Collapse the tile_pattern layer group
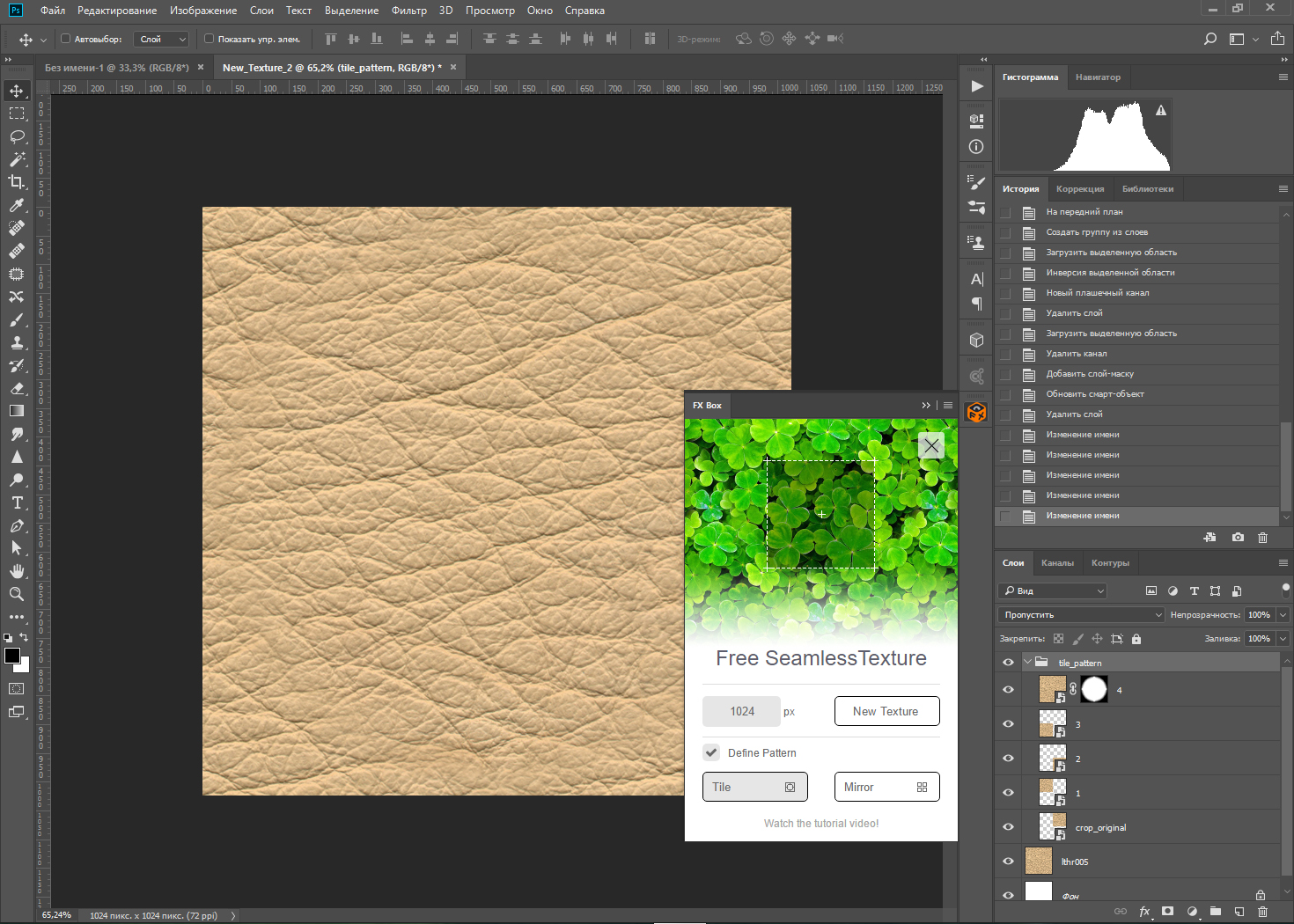 1027,663
